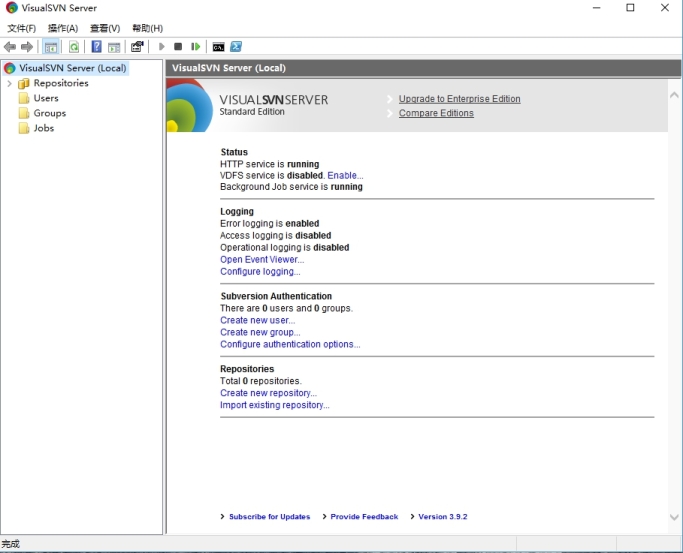The width and height of the screenshot is (683, 553).
Task: Click the Users folder icon
Action: [x=24, y=98]
